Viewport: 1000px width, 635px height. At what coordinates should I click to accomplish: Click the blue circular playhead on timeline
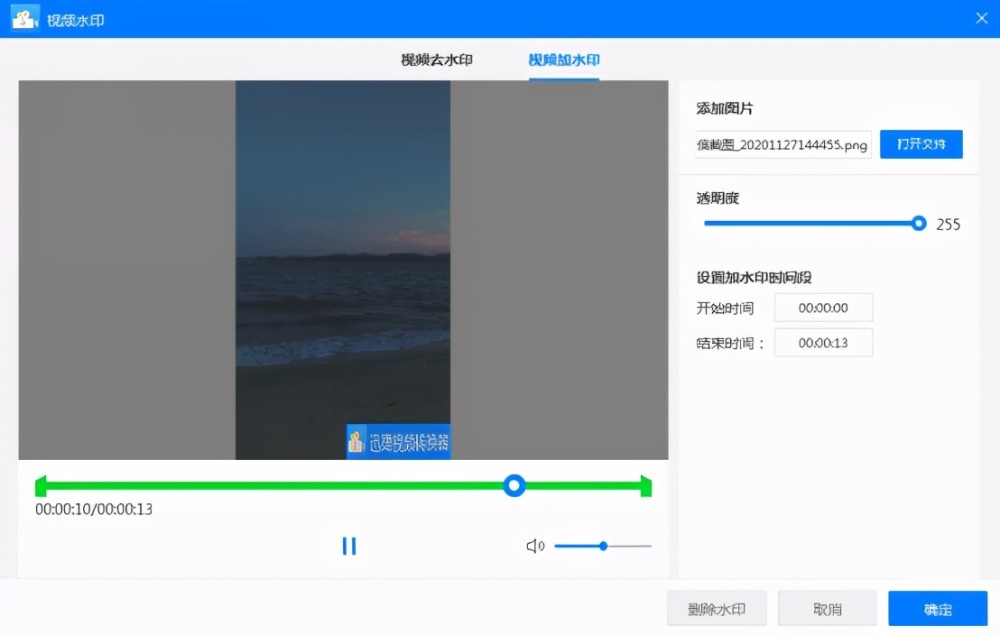tap(514, 486)
